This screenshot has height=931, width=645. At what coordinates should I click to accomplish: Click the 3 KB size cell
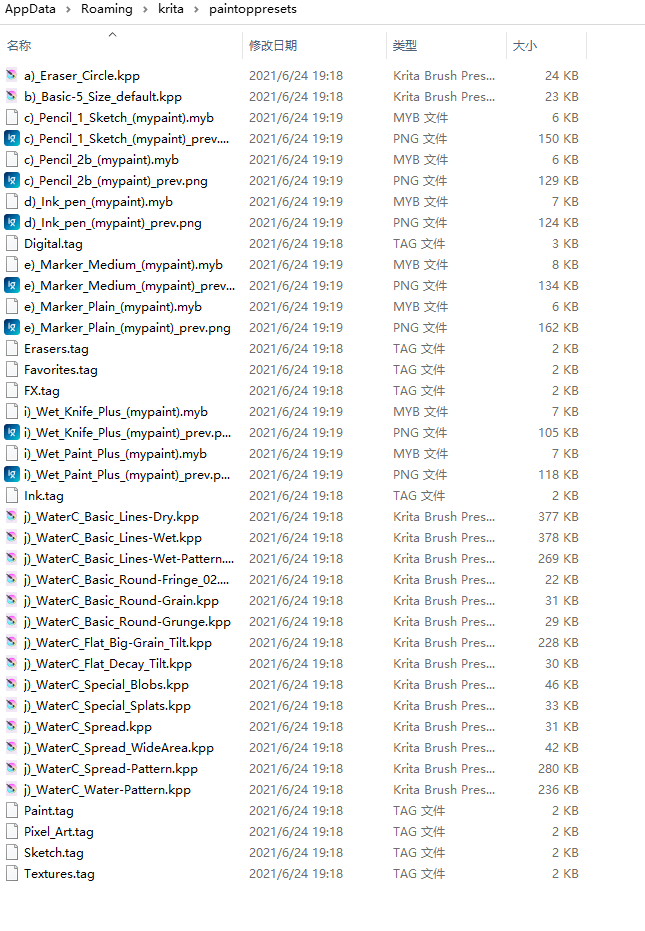(565, 243)
